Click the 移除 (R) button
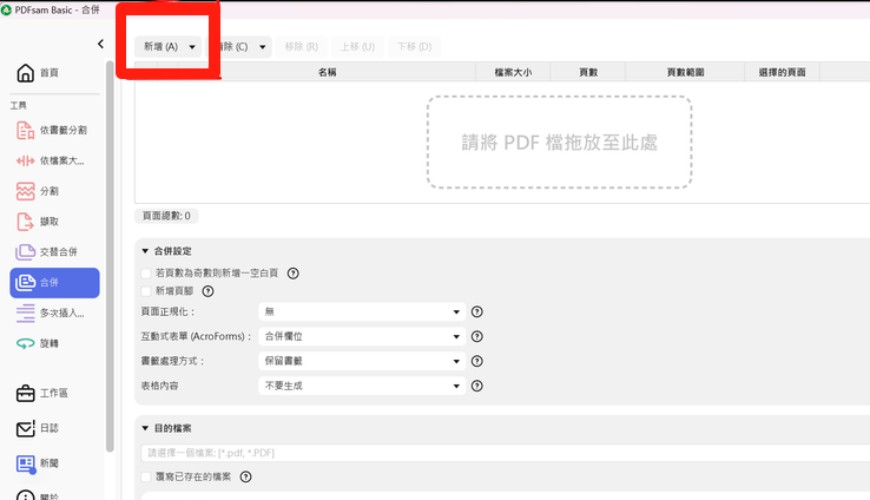The image size is (870, 500). point(301,47)
